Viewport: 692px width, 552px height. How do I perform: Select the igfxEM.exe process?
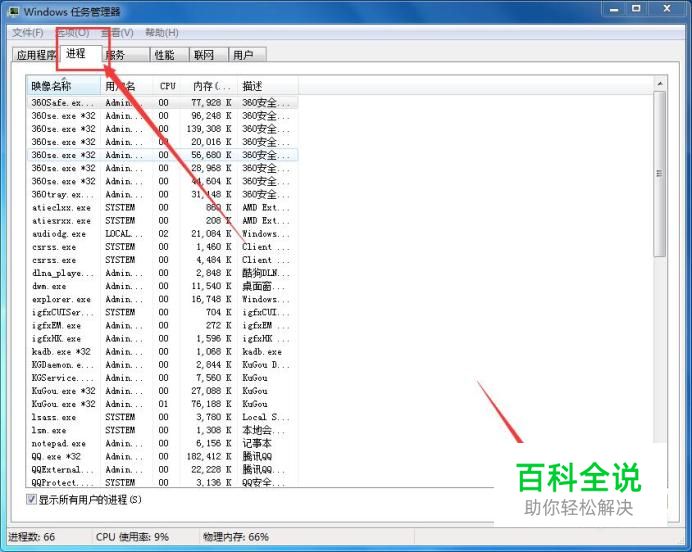[162, 325]
